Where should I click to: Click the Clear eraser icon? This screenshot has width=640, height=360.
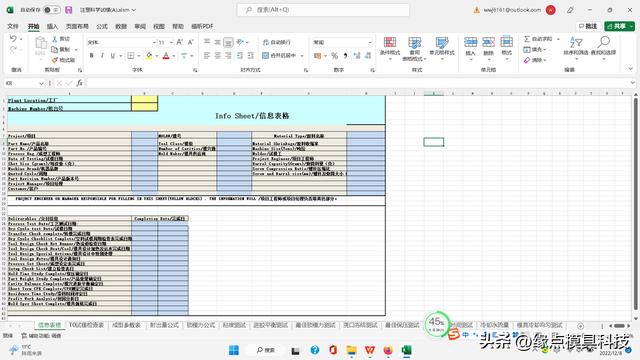pyautogui.click(x=527, y=60)
